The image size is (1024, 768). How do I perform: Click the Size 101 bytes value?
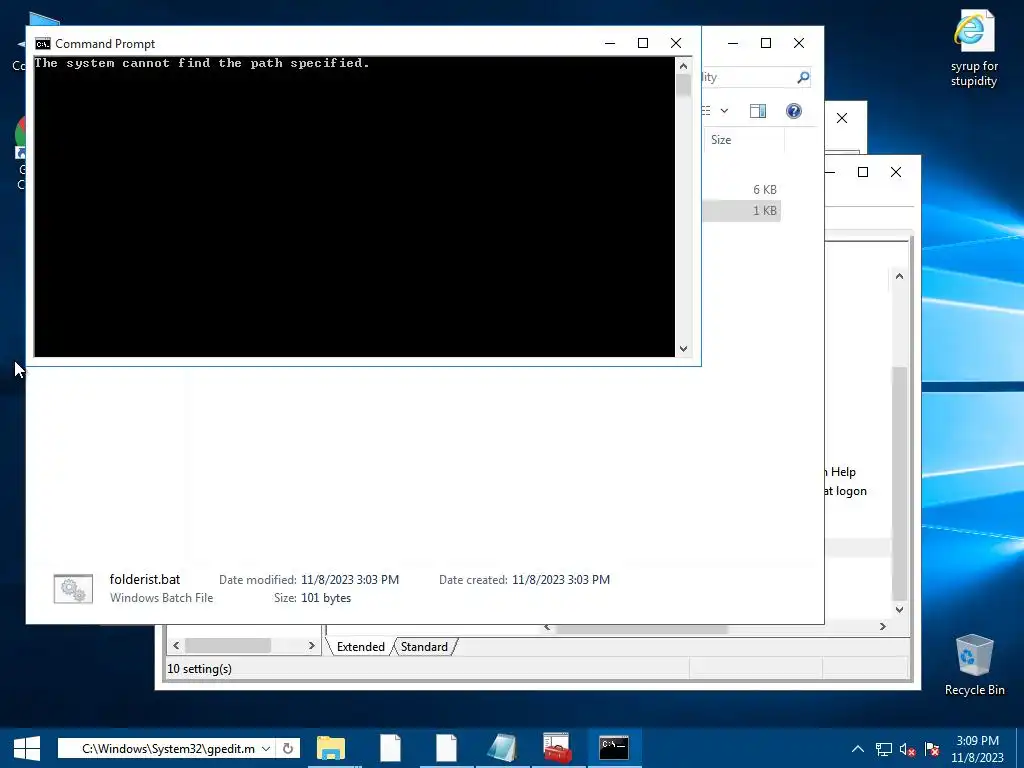325,598
